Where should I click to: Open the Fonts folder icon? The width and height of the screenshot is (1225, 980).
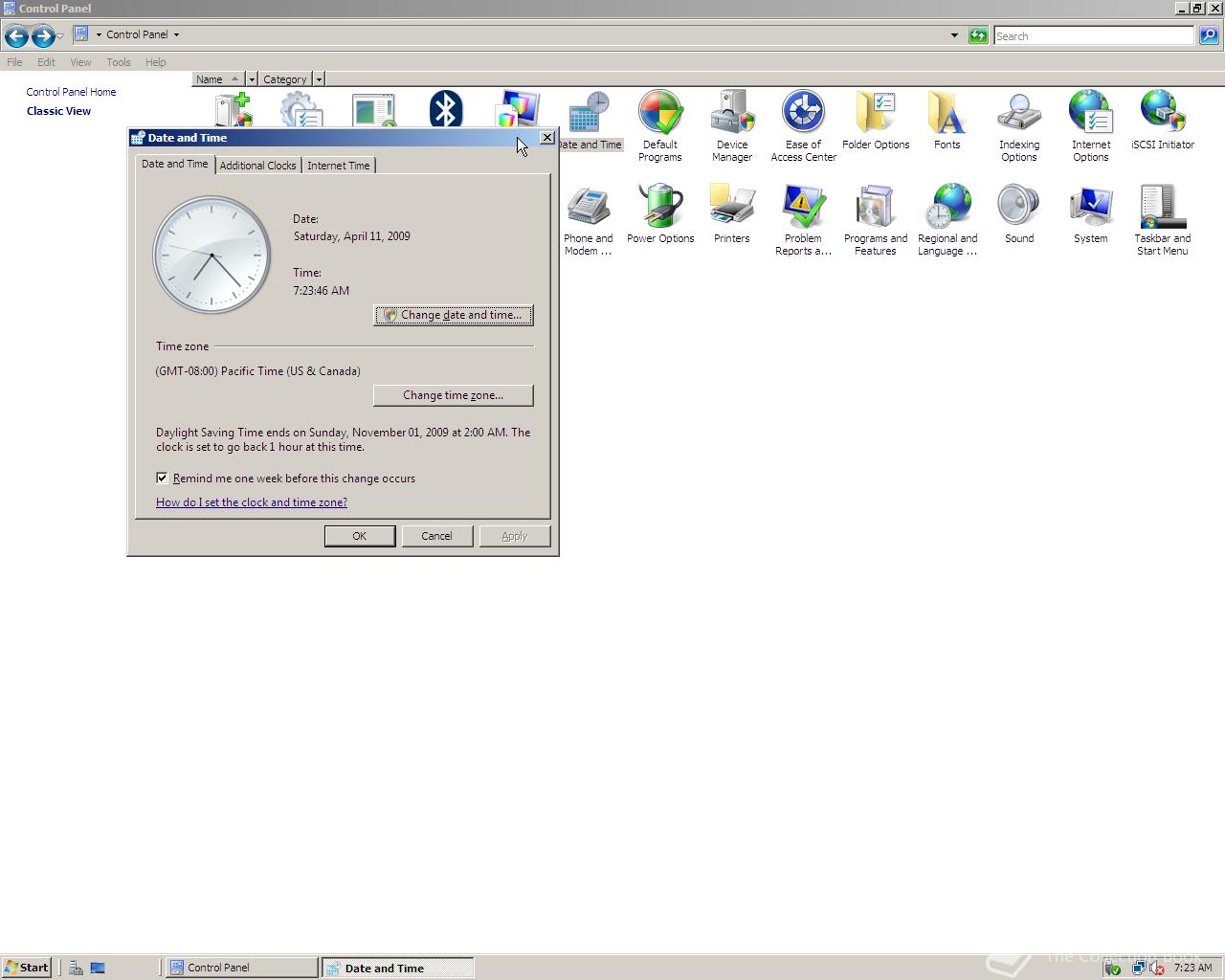[947, 121]
